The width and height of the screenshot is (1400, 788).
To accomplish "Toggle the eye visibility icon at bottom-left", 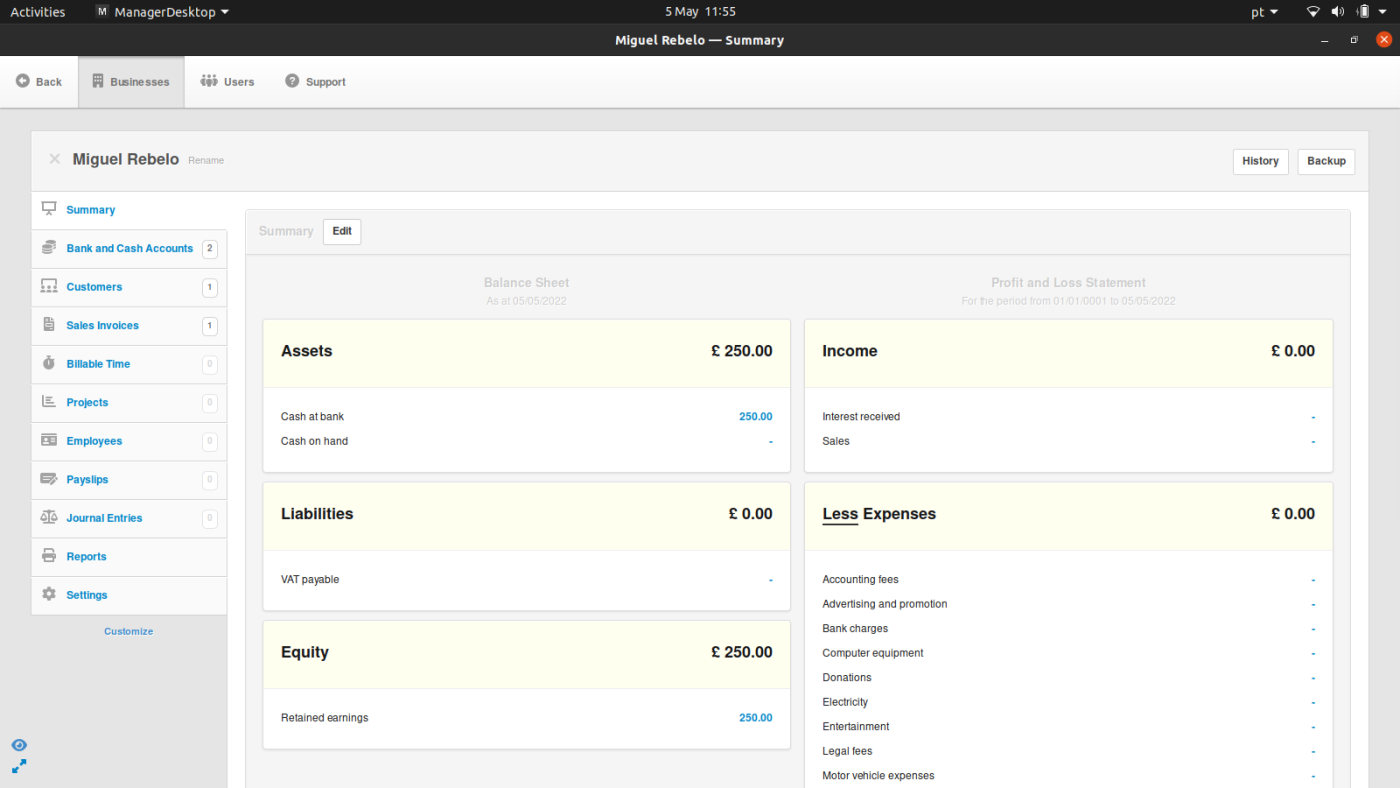I will point(19,745).
